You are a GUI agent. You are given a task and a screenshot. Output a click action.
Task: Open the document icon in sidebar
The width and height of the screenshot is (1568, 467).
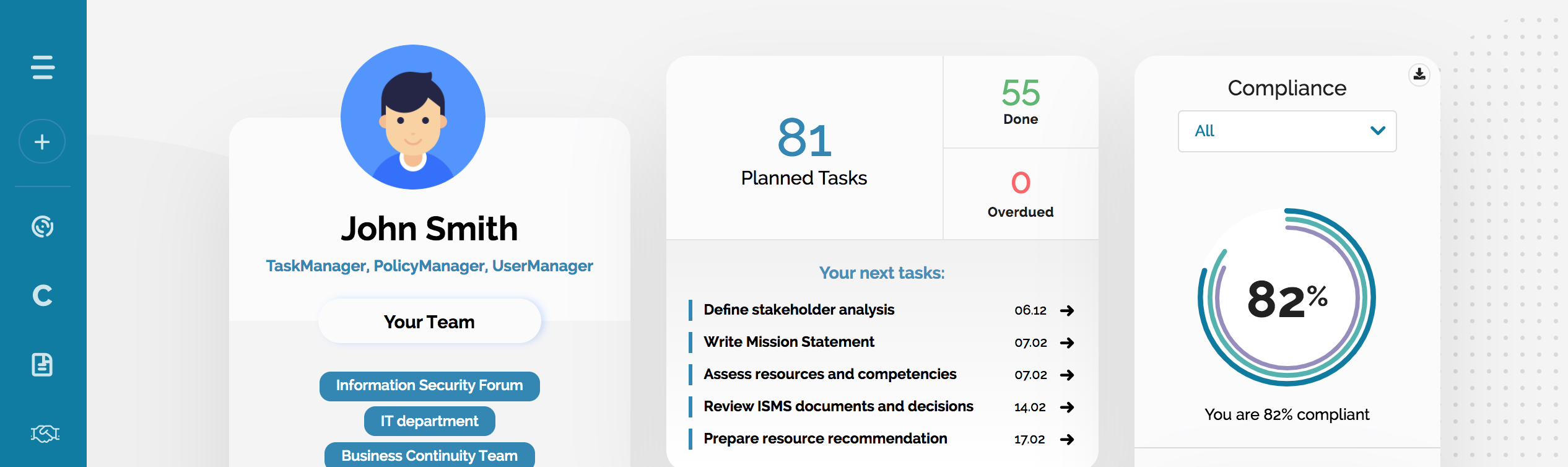pyautogui.click(x=42, y=365)
